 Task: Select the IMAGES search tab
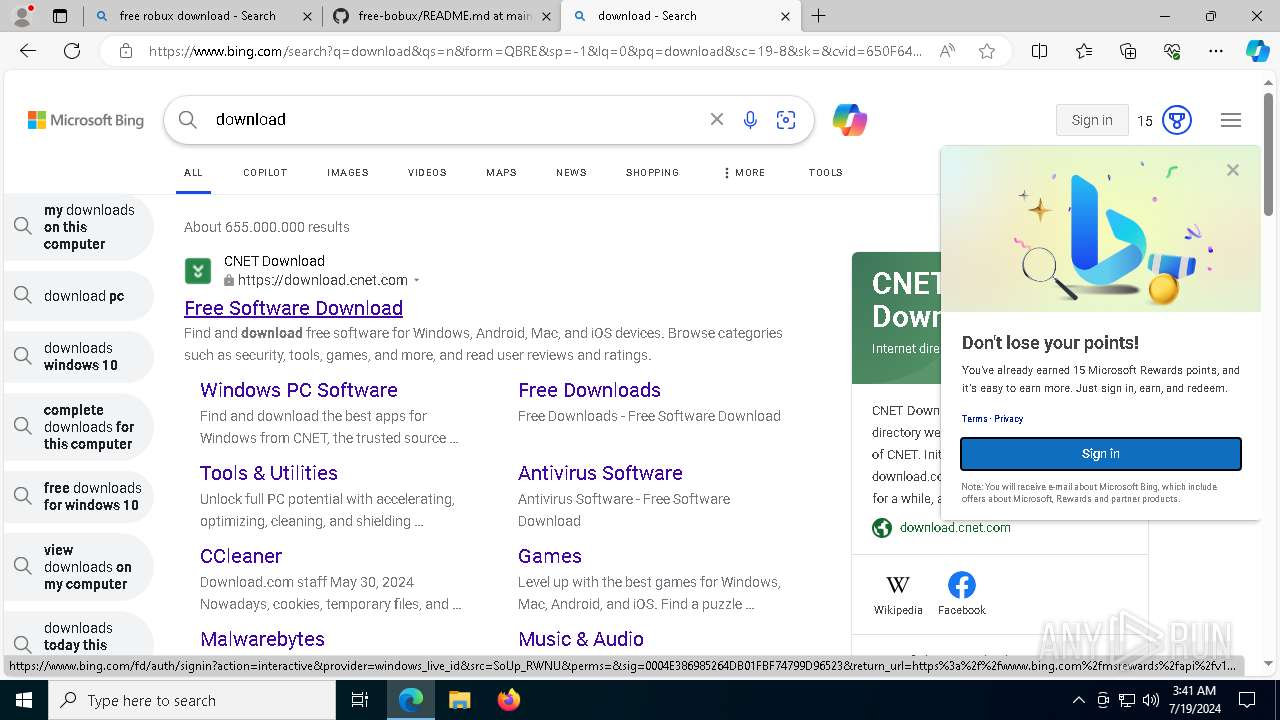click(x=348, y=172)
